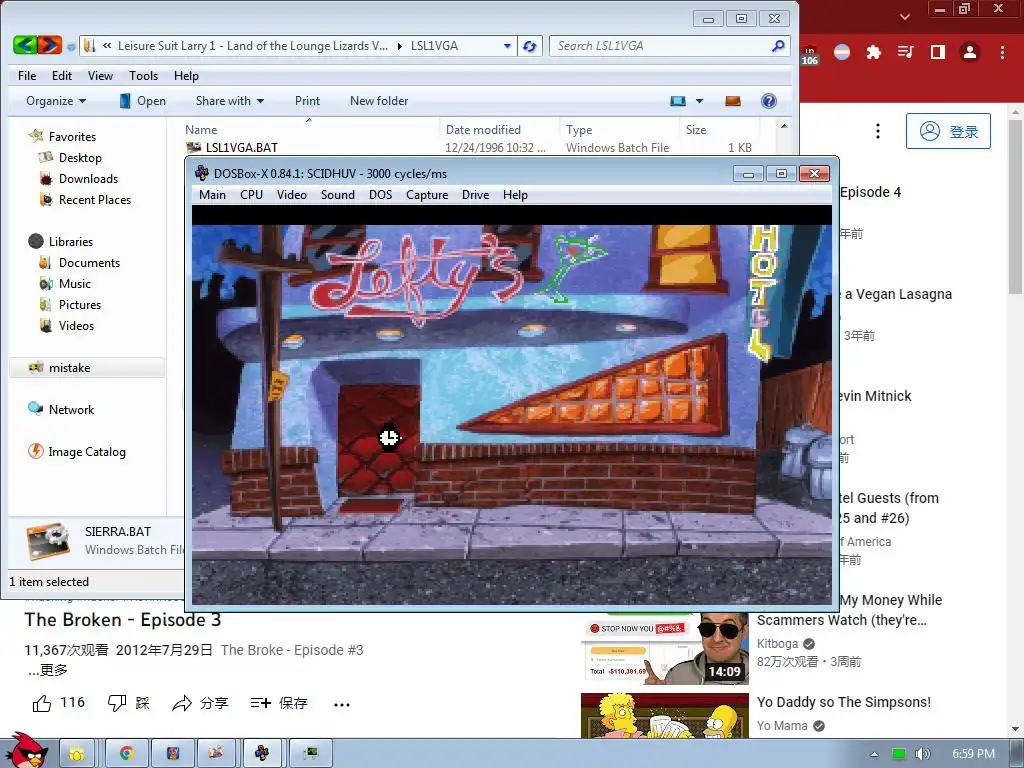Click the green tray status icon
Image resolution: width=1024 pixels, height=768 pixels.
(x=899, y=754)
